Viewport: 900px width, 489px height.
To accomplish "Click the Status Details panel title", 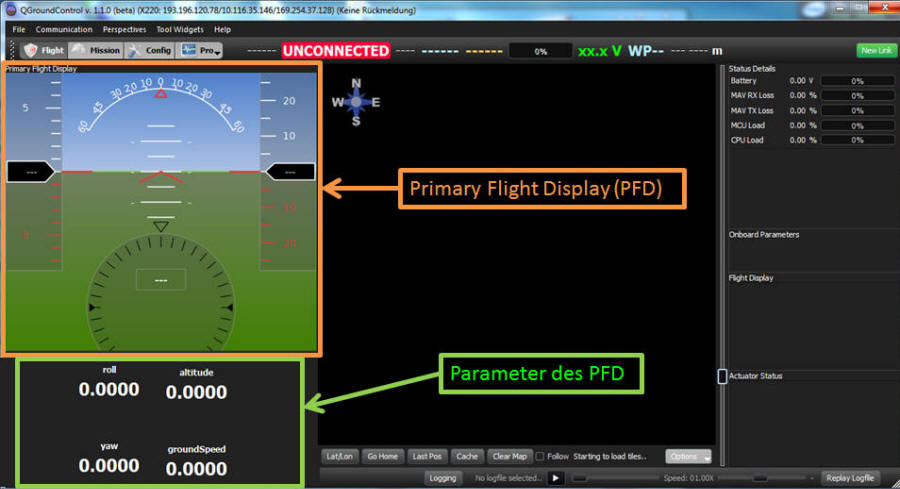I will (752, 68).
